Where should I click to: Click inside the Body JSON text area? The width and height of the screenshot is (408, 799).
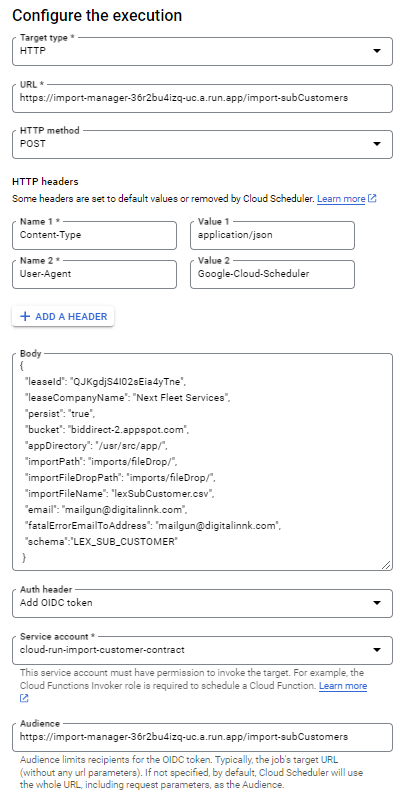click(202, 462)
